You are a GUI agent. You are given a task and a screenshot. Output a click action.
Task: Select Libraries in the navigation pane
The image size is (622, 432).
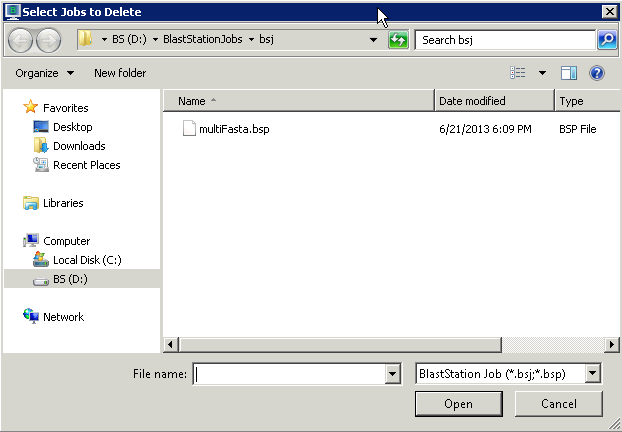(x=63, y=203)
